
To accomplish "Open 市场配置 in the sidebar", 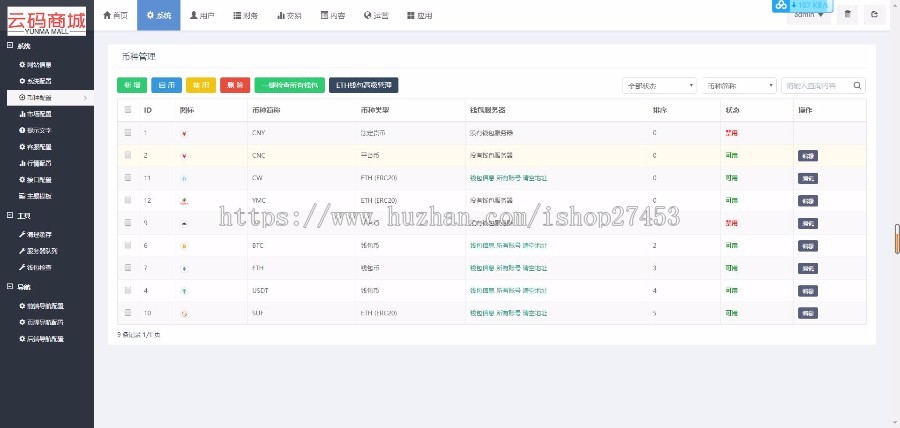I will [36, 114].
